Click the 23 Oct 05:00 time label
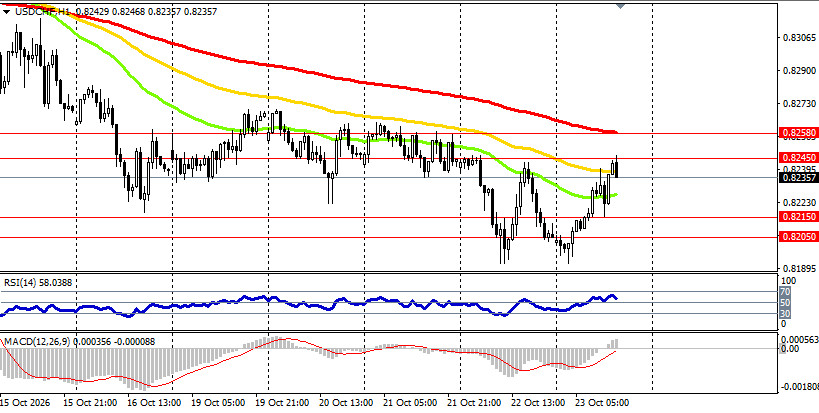 click(x=602, y=403)
